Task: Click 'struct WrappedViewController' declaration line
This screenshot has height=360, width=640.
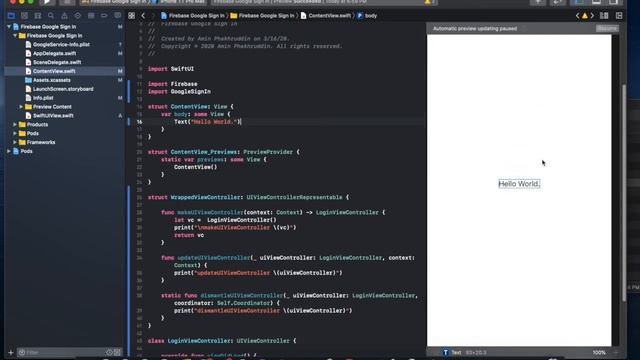Action: (248, 197)
